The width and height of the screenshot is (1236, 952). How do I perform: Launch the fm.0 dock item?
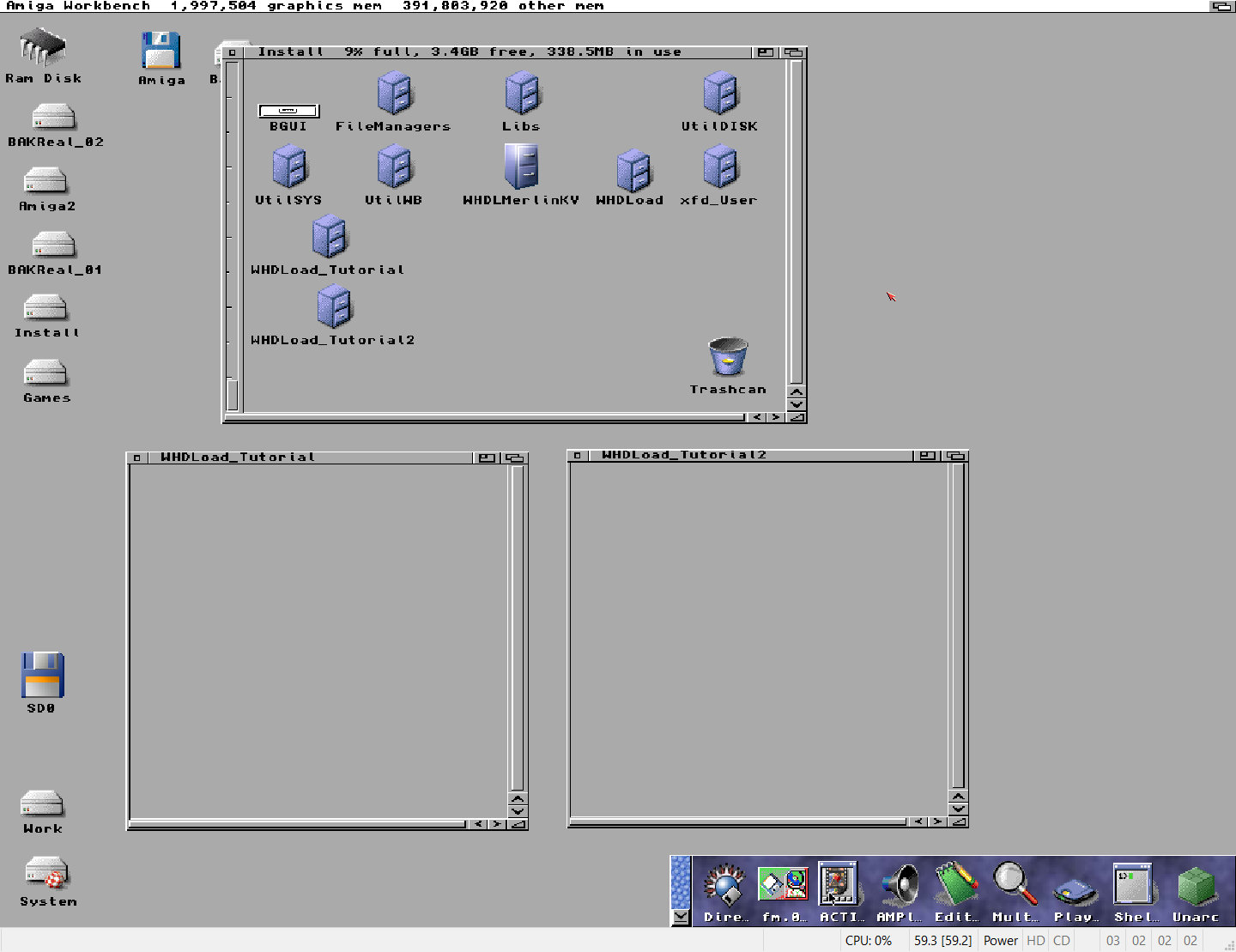(783, 884)
